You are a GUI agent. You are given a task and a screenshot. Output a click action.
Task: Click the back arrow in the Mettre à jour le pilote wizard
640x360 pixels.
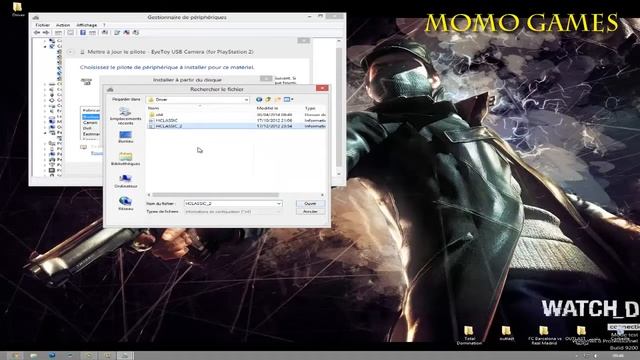[x=70, y=52]
